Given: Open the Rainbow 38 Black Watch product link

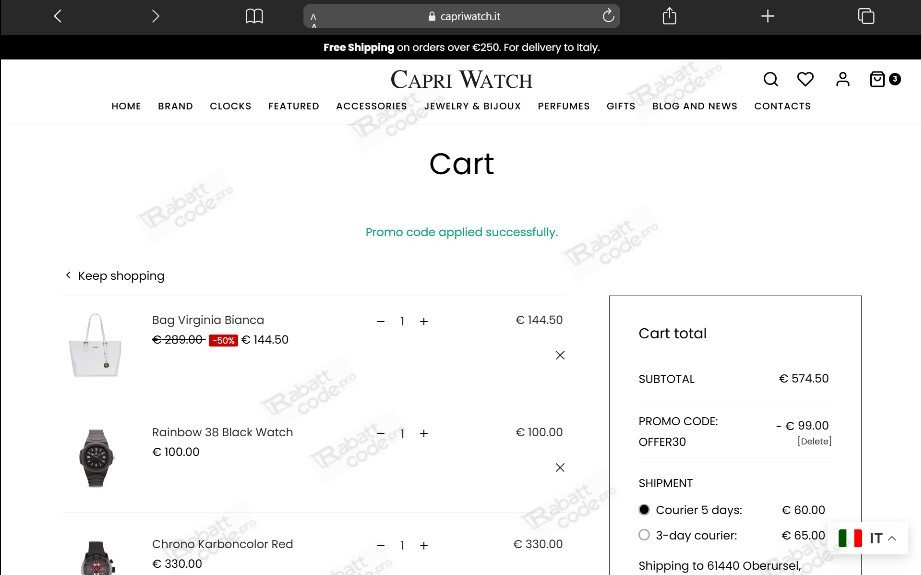Looking at the screenshot, I should coord(222,432).
